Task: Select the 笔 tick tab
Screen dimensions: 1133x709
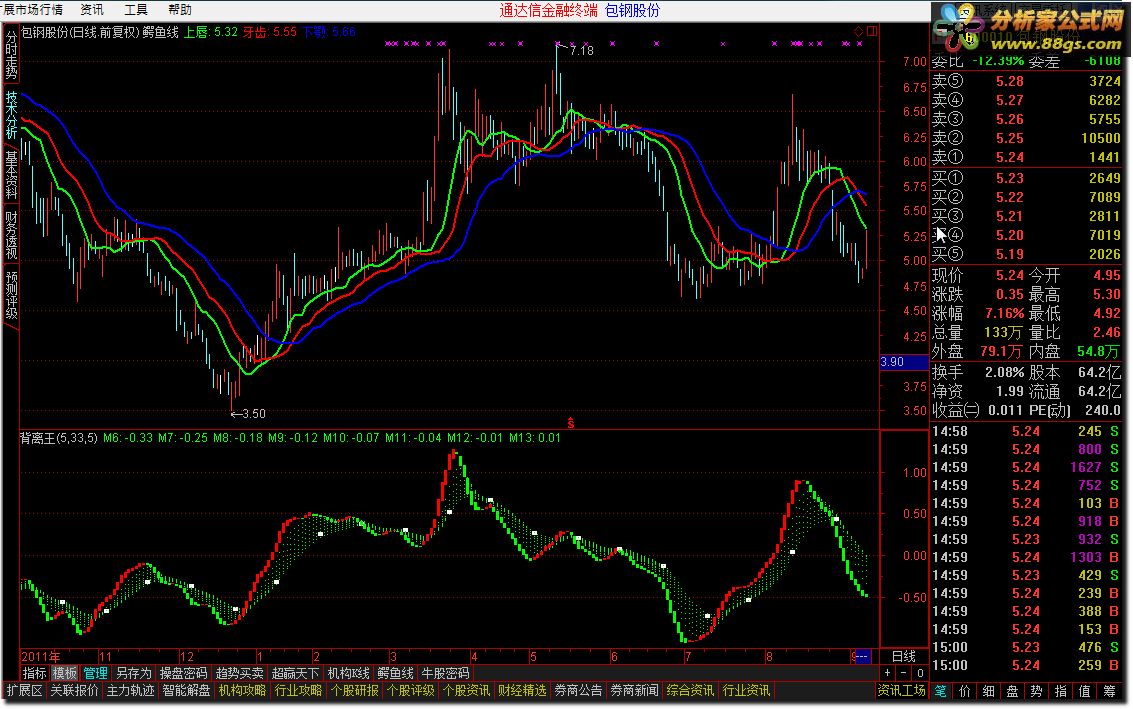Action: pos(941,691)
